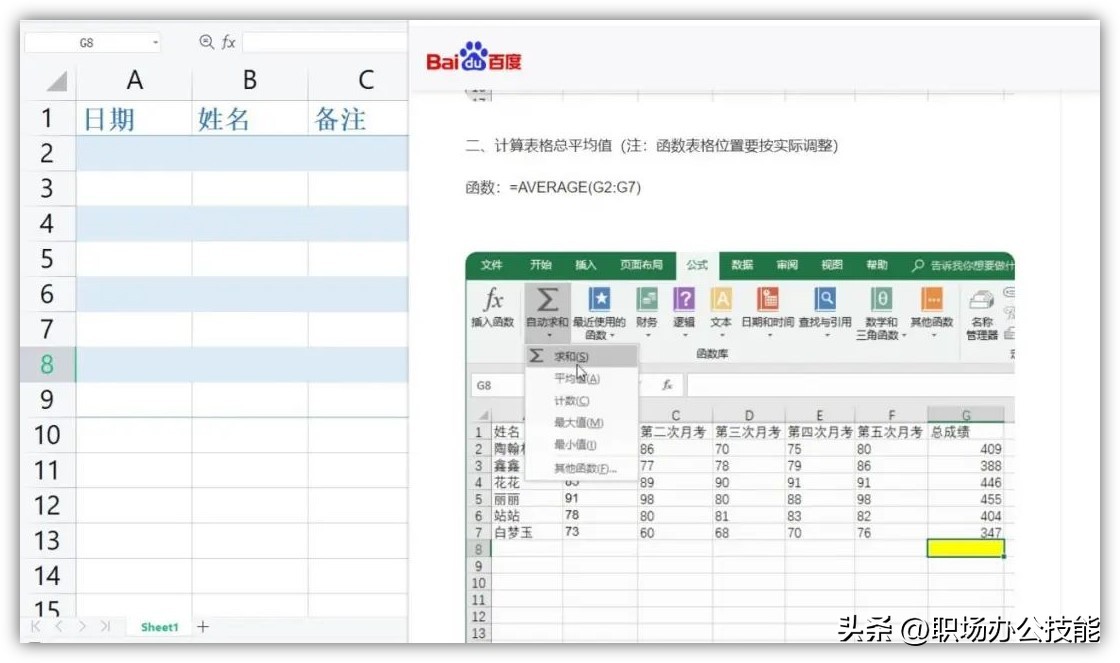Select the 公式 ribbon tab
1120x663 pixels.
[695, 266]
